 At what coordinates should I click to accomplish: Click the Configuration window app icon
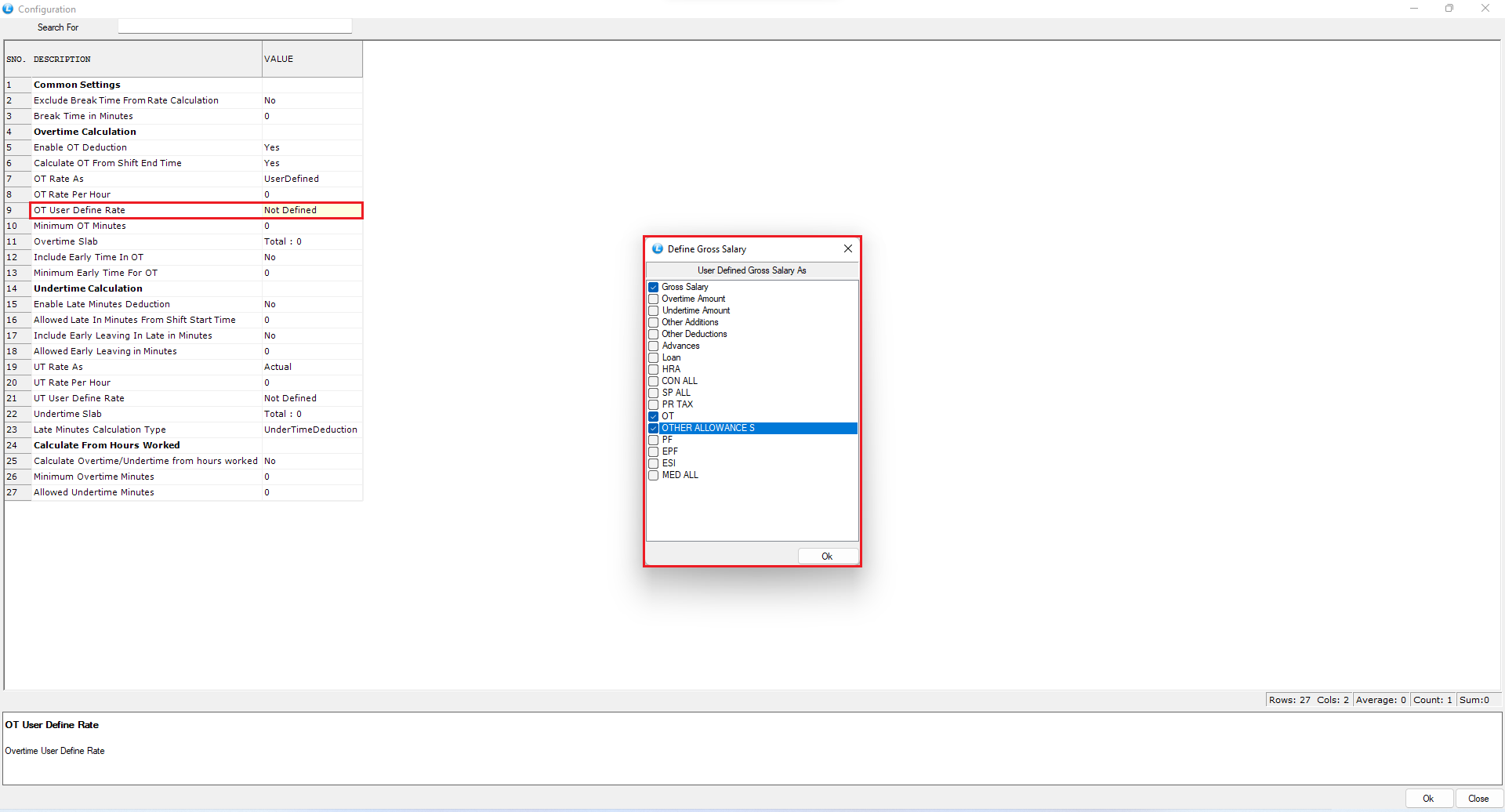point(8,9)
